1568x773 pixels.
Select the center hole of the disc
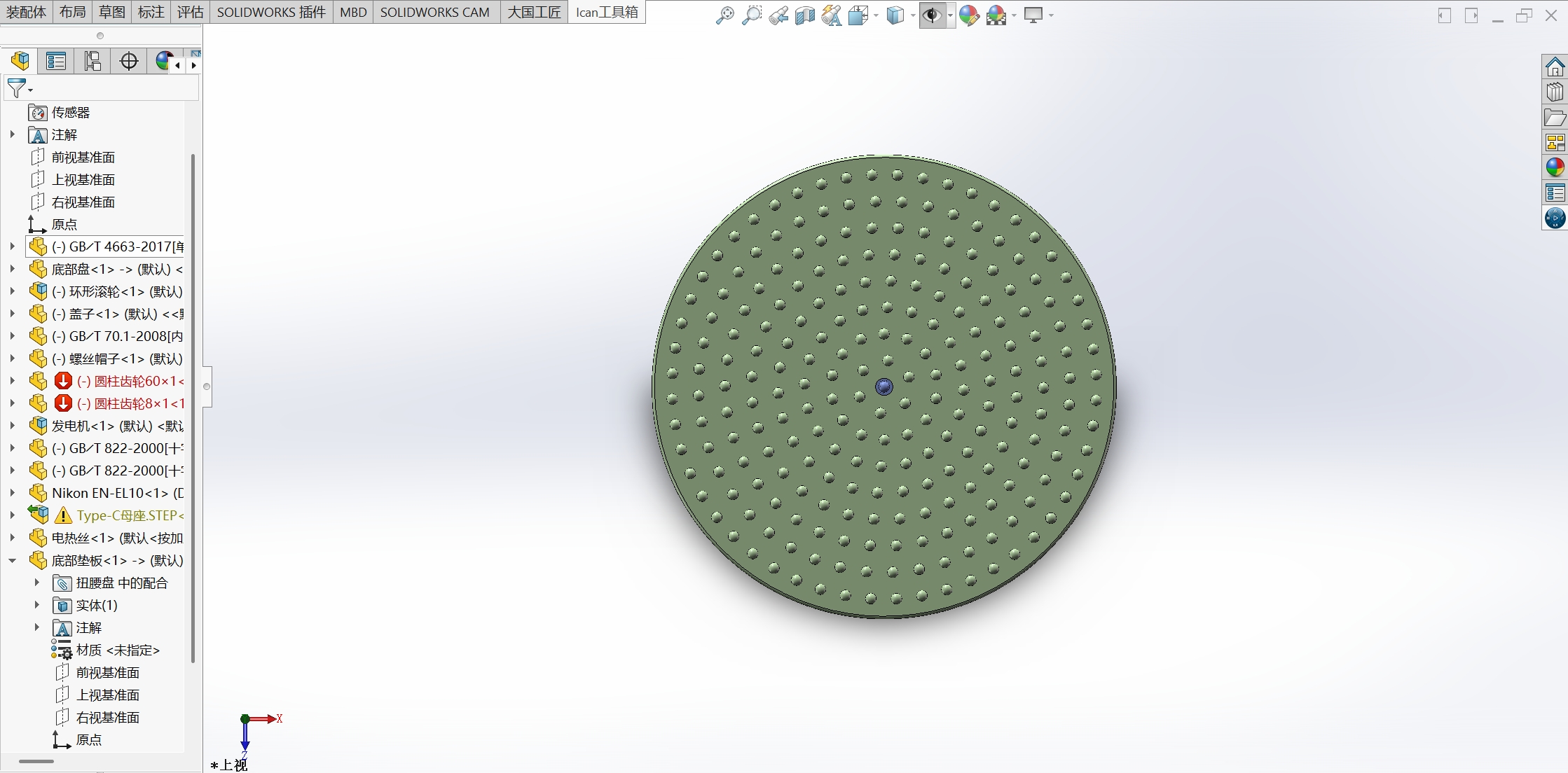[884, 386]
